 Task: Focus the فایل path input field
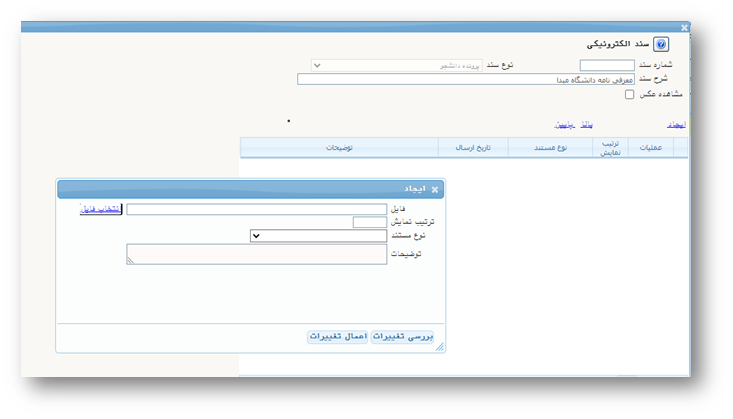coord(256,210)
